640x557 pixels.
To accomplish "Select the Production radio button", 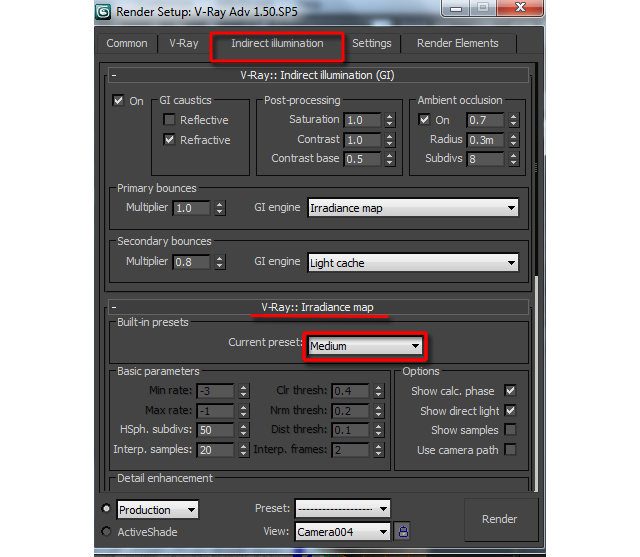I will 106,508.
